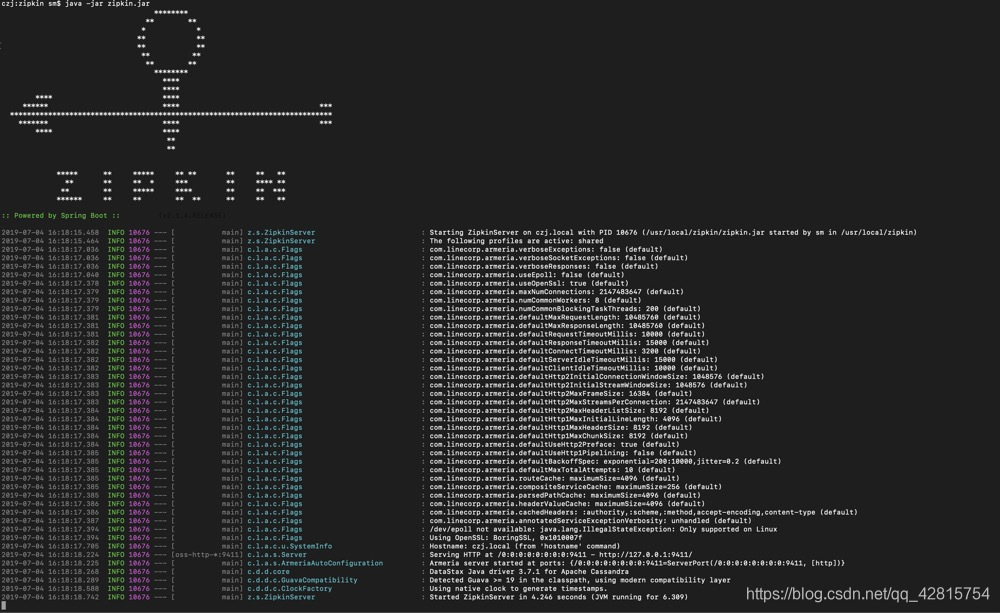Select the headerValueCache line
The image size is (1000, 613).
click(567, 504)
